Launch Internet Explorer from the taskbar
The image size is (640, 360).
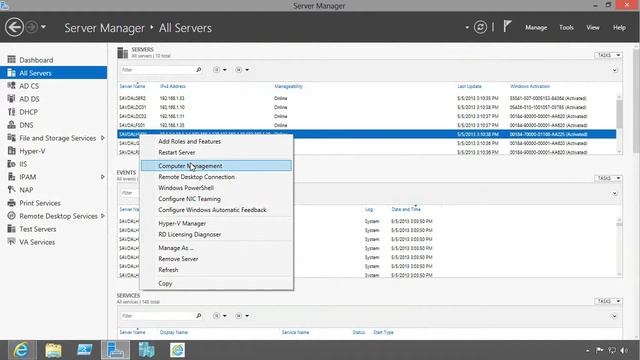(x=21, y=350)
